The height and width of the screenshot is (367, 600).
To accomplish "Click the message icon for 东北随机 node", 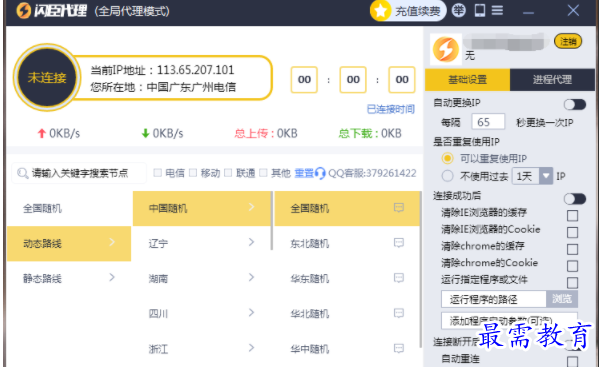I will point(399,243).
